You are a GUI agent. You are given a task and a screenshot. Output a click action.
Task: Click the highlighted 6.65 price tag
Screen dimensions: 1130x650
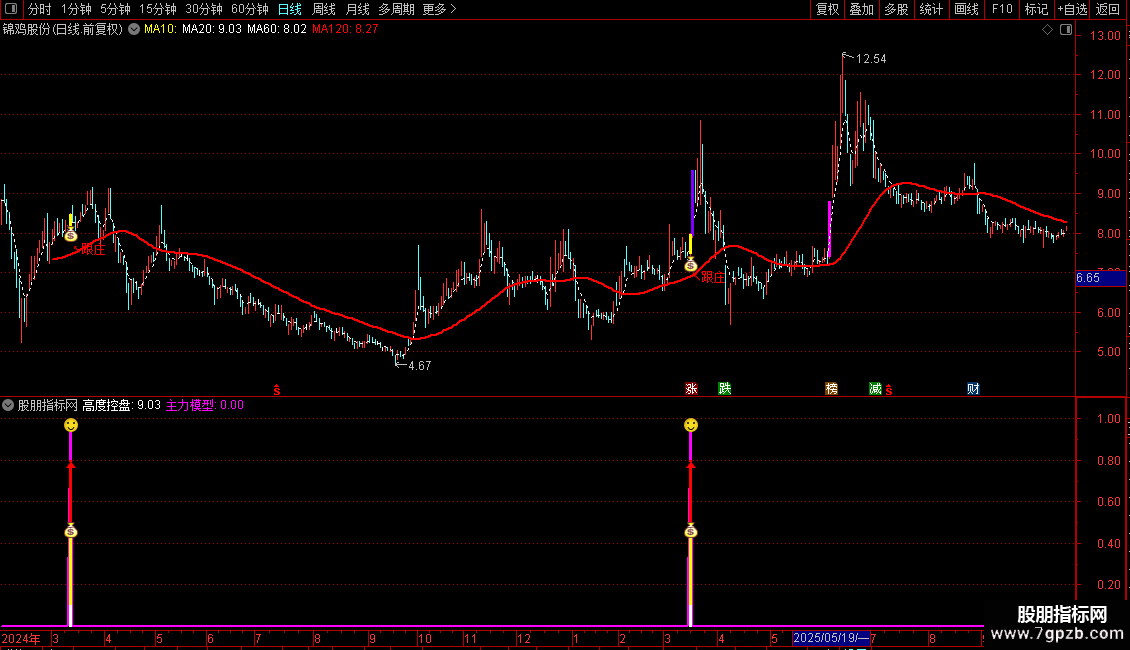point(1100,278)
